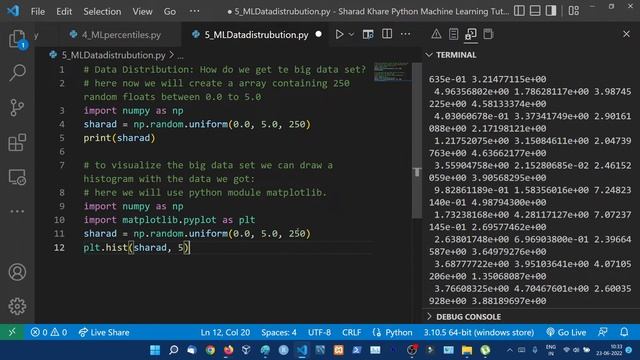Open the Edit menu
Image resolution: width=640 pixels, height=360 pixels.
coord(64,11)
